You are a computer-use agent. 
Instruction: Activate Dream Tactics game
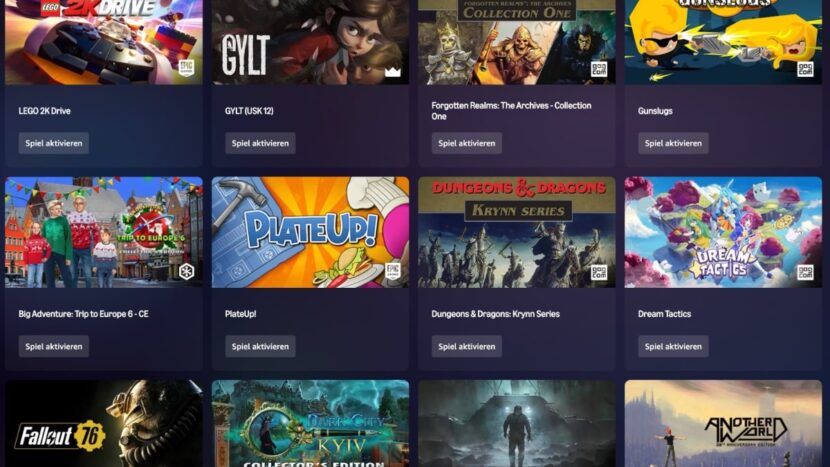click(x=673, y=346)
